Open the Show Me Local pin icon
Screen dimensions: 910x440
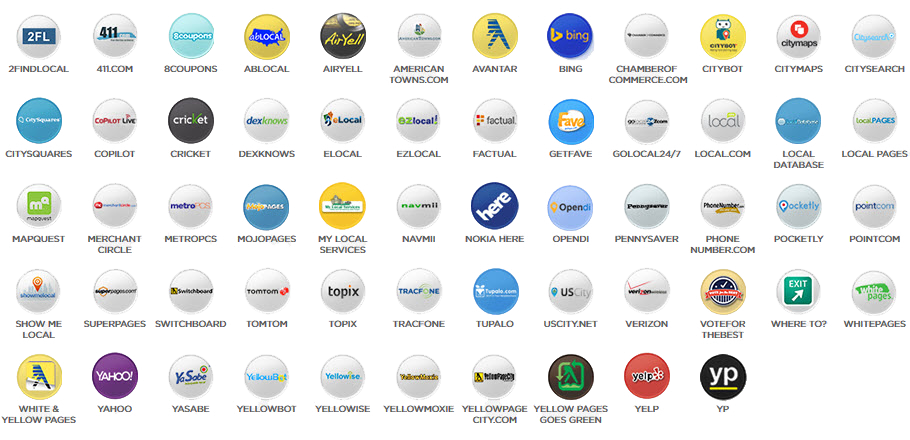pyautogui.click(x=38, y=291)
